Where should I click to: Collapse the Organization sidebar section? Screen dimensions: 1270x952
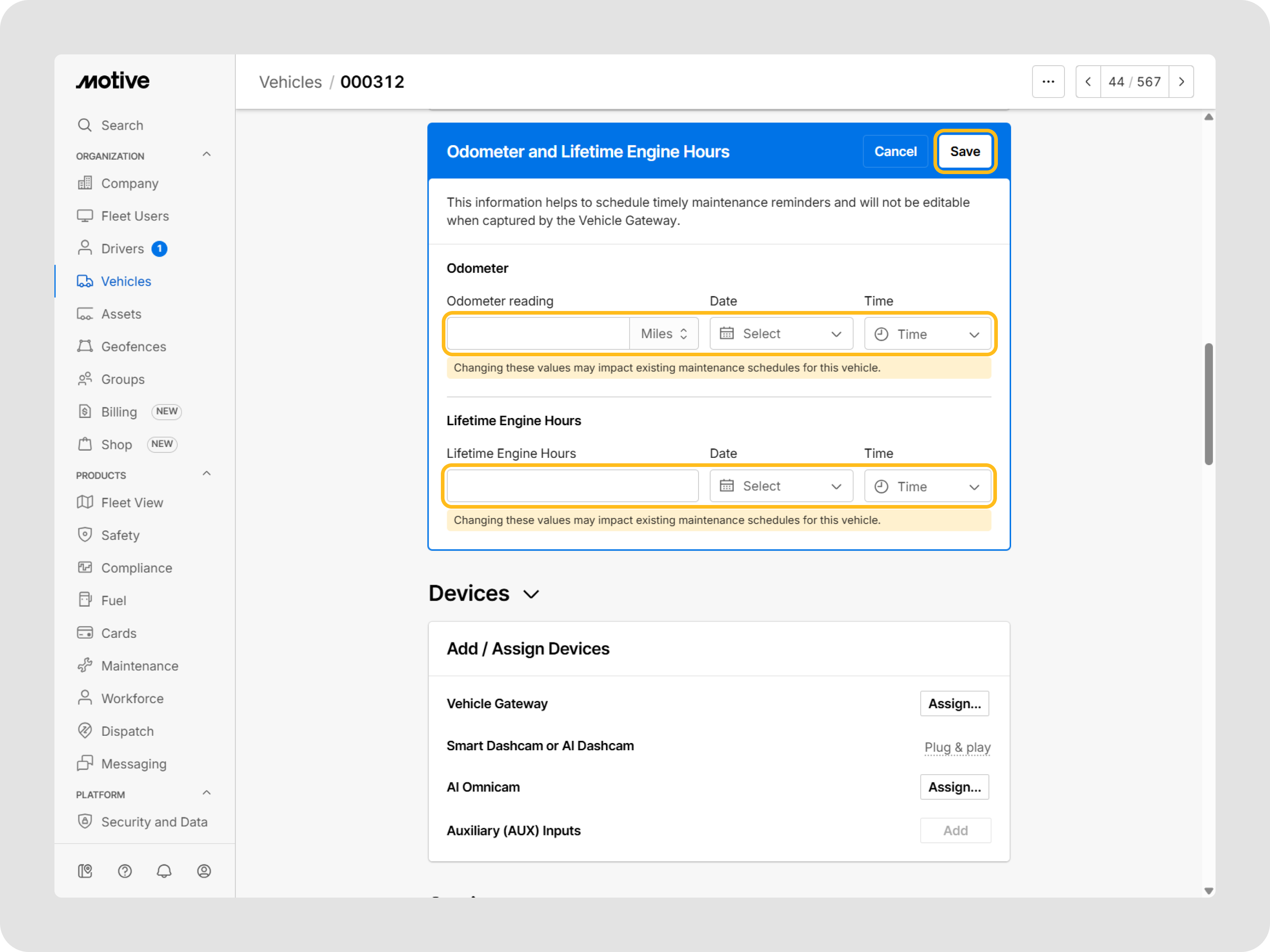[x=207, y=155]
